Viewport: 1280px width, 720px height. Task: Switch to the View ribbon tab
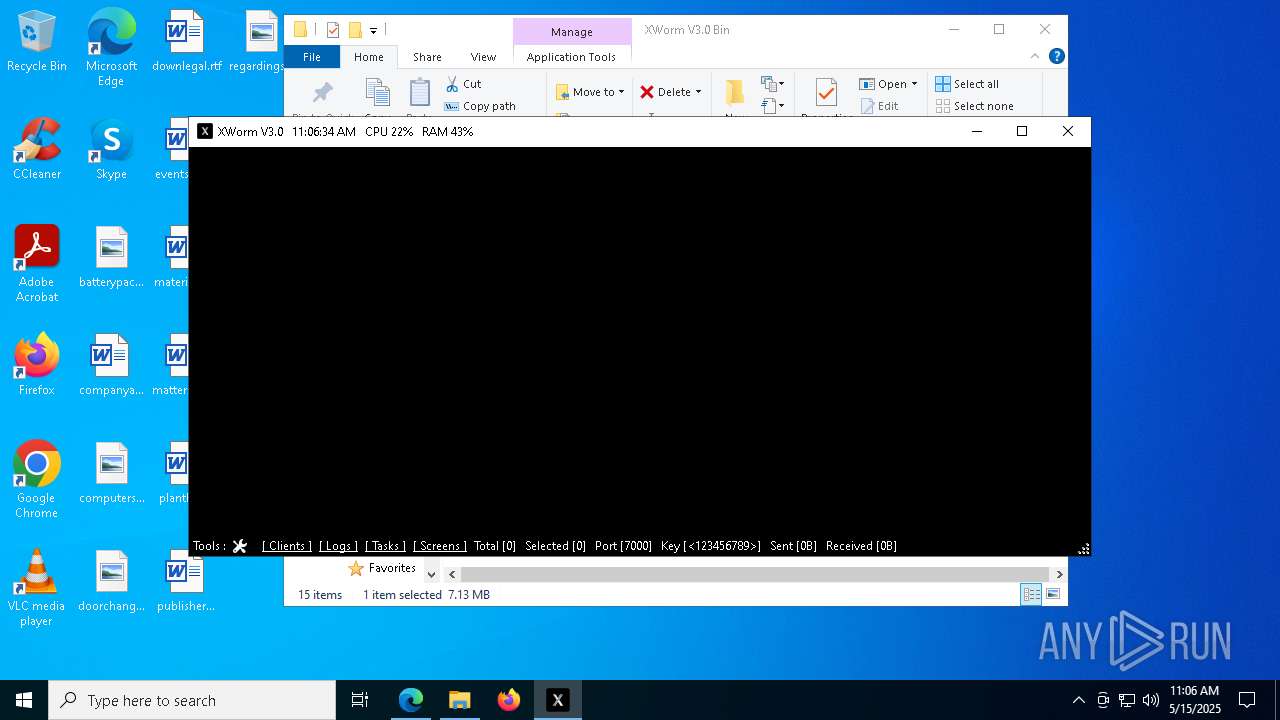click(x=483, y=57)
